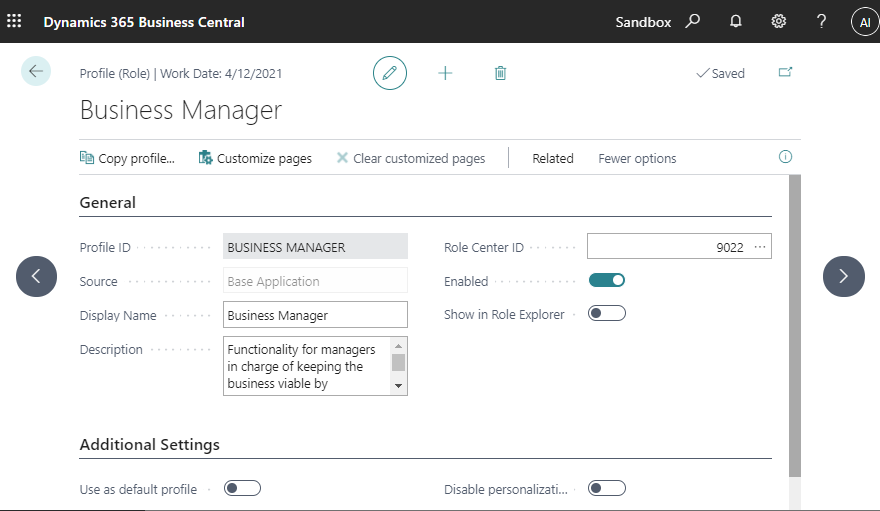Open the AI user account avatar
This screenshot has height=511, width=880.
coord(865,22)
